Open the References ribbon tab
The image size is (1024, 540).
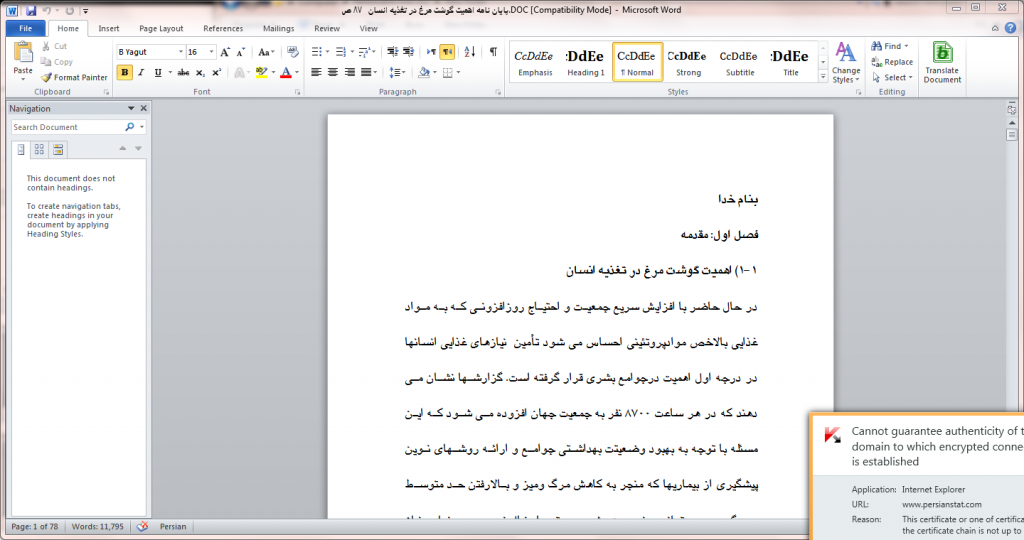(223, 29)
